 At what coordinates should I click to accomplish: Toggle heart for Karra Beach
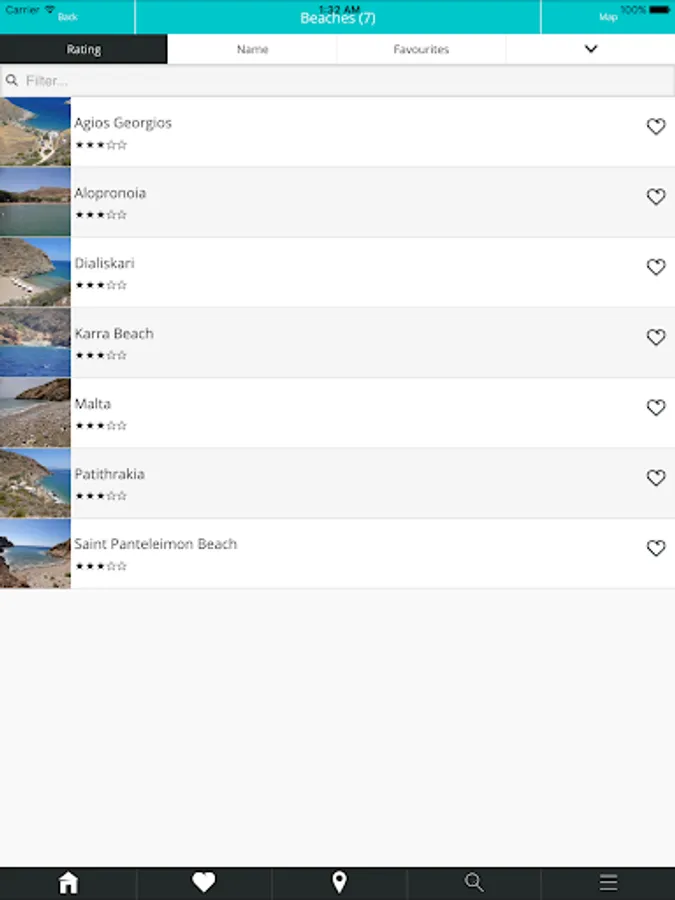(656, 338)
